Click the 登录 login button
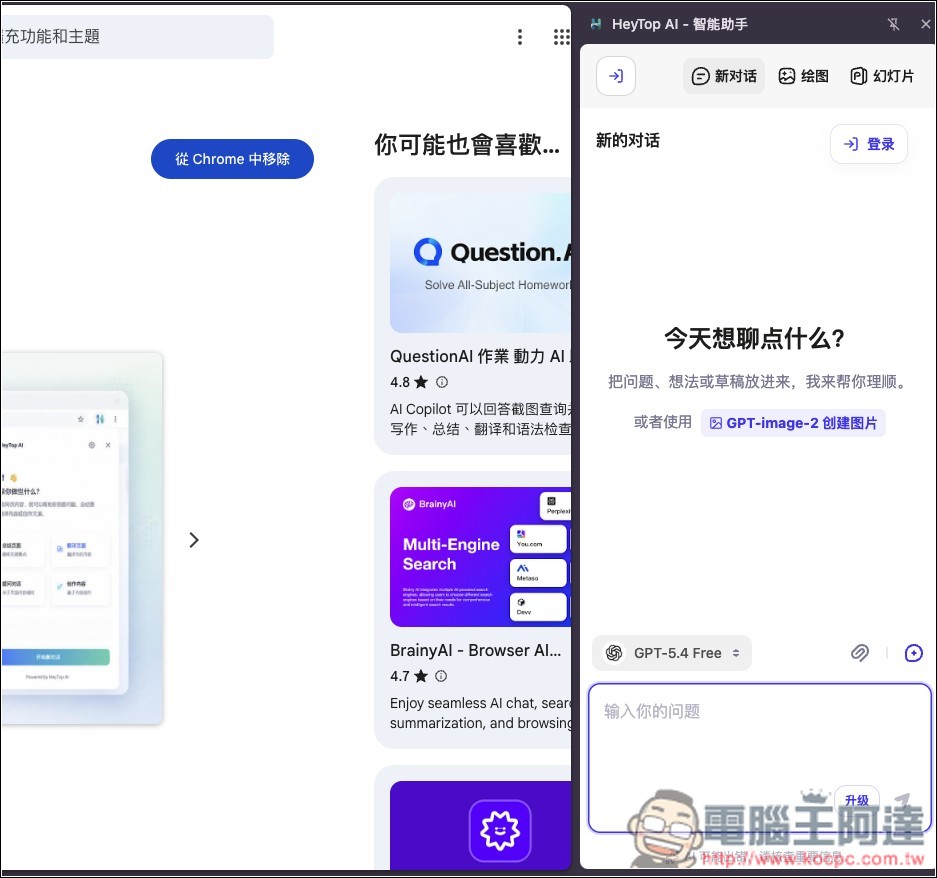 click(869, 144)
